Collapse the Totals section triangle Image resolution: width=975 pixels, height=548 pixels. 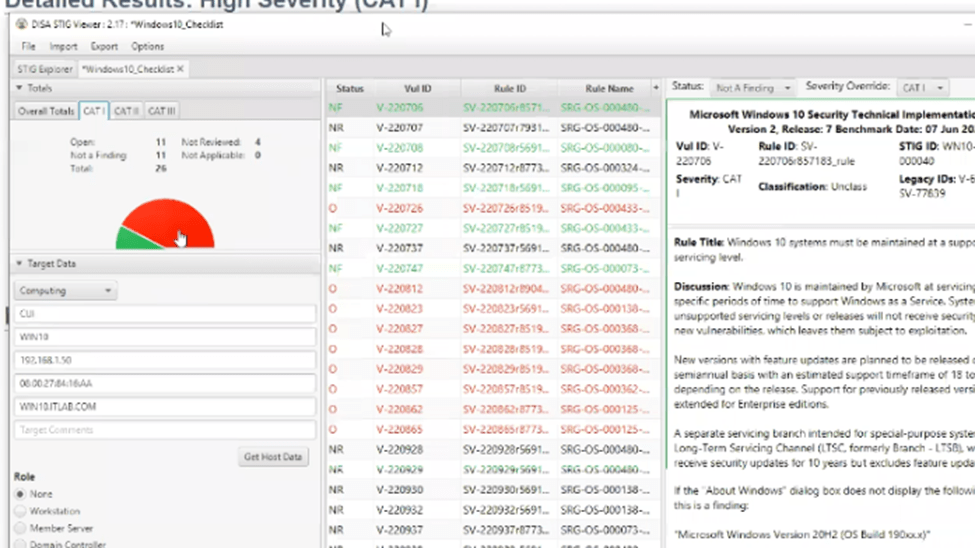pos(19,89)
